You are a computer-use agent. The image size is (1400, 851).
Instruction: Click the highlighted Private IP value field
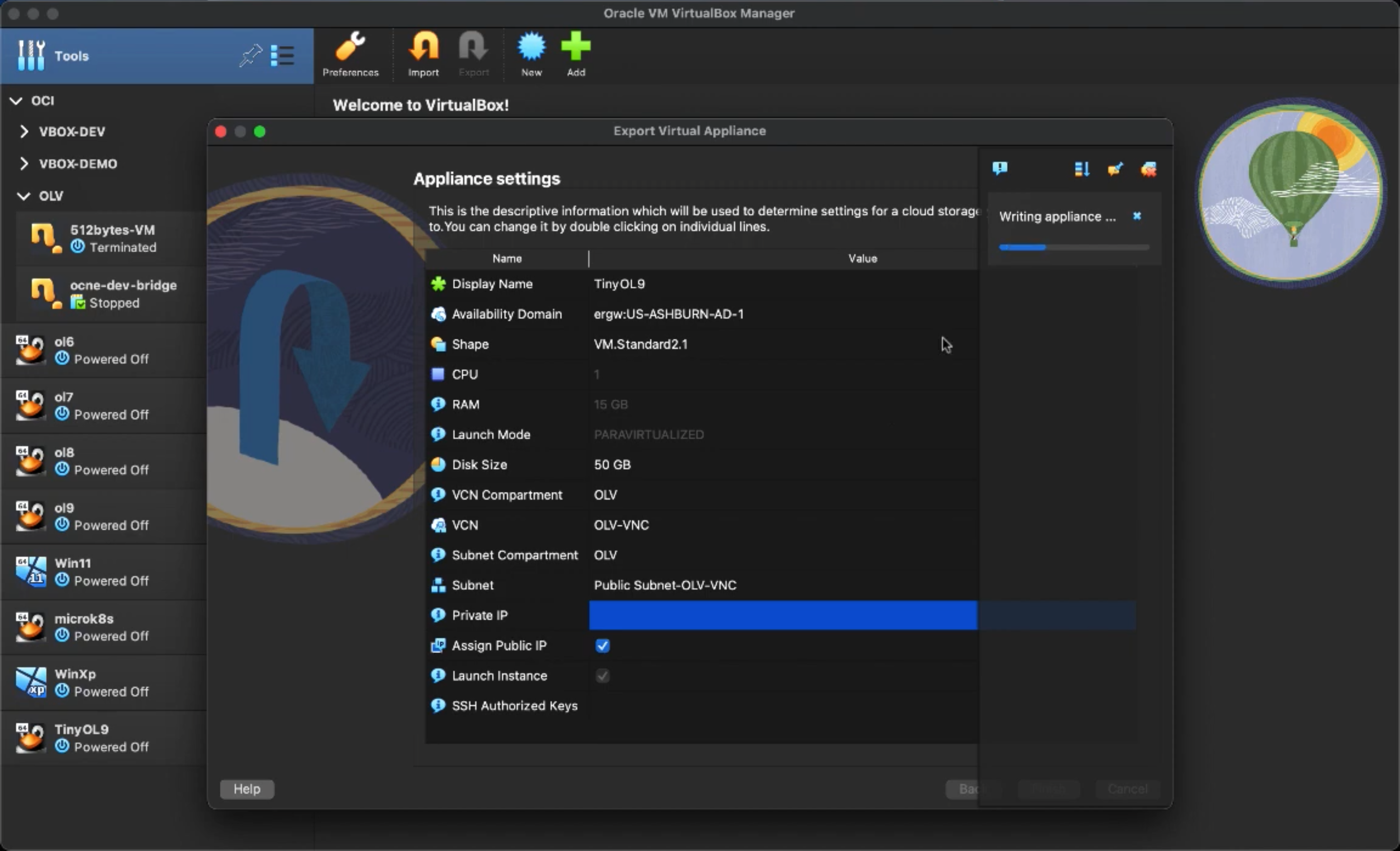tap(783, 615)
